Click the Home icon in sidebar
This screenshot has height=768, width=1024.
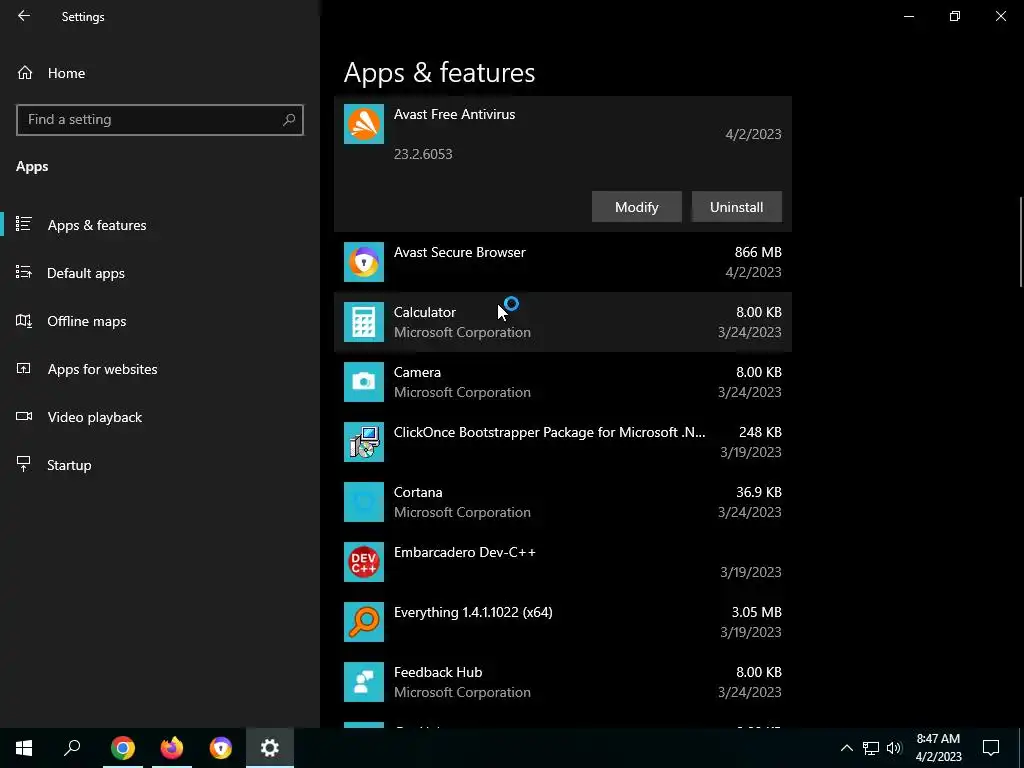pos(25,73)
